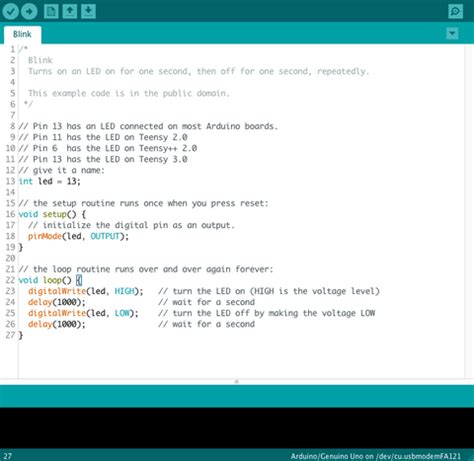Click the first delay(1000) call
Screen dimensions: 474x461
point(57,302)
